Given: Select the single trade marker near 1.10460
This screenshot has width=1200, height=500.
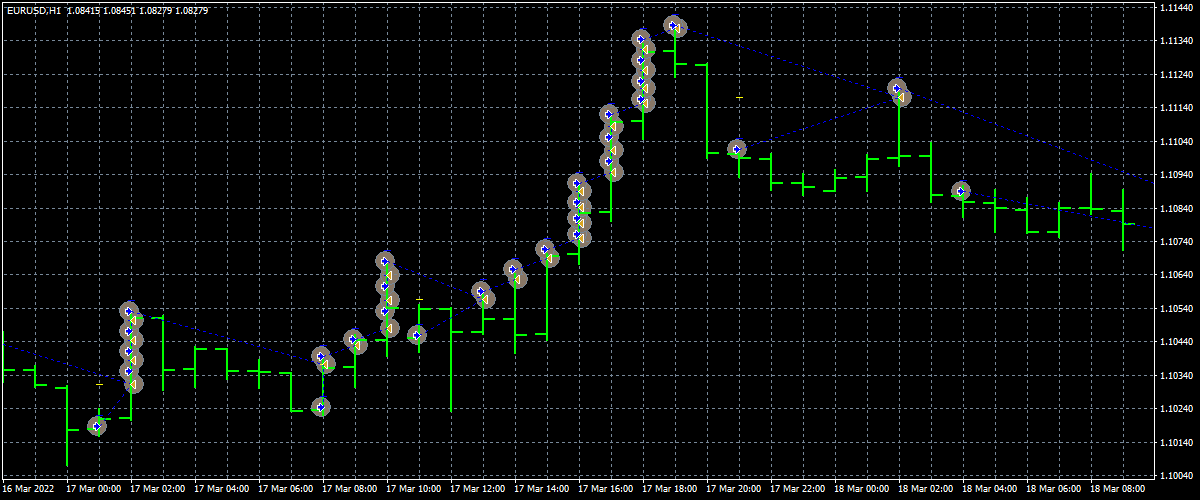Looking at the screenshot, I should (417, 334).
